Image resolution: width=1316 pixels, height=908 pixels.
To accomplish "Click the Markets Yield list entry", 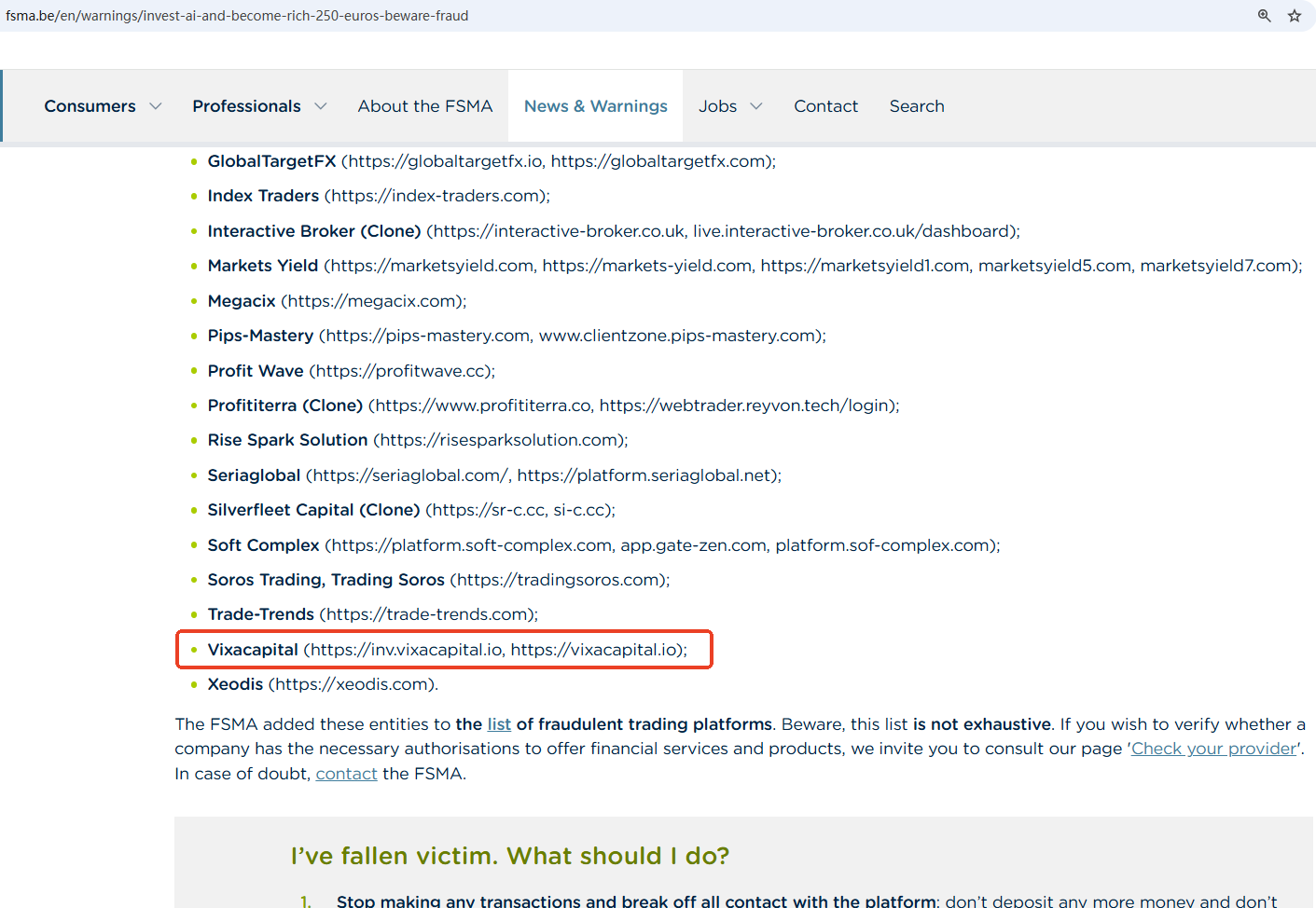I will tap(262, 266).
